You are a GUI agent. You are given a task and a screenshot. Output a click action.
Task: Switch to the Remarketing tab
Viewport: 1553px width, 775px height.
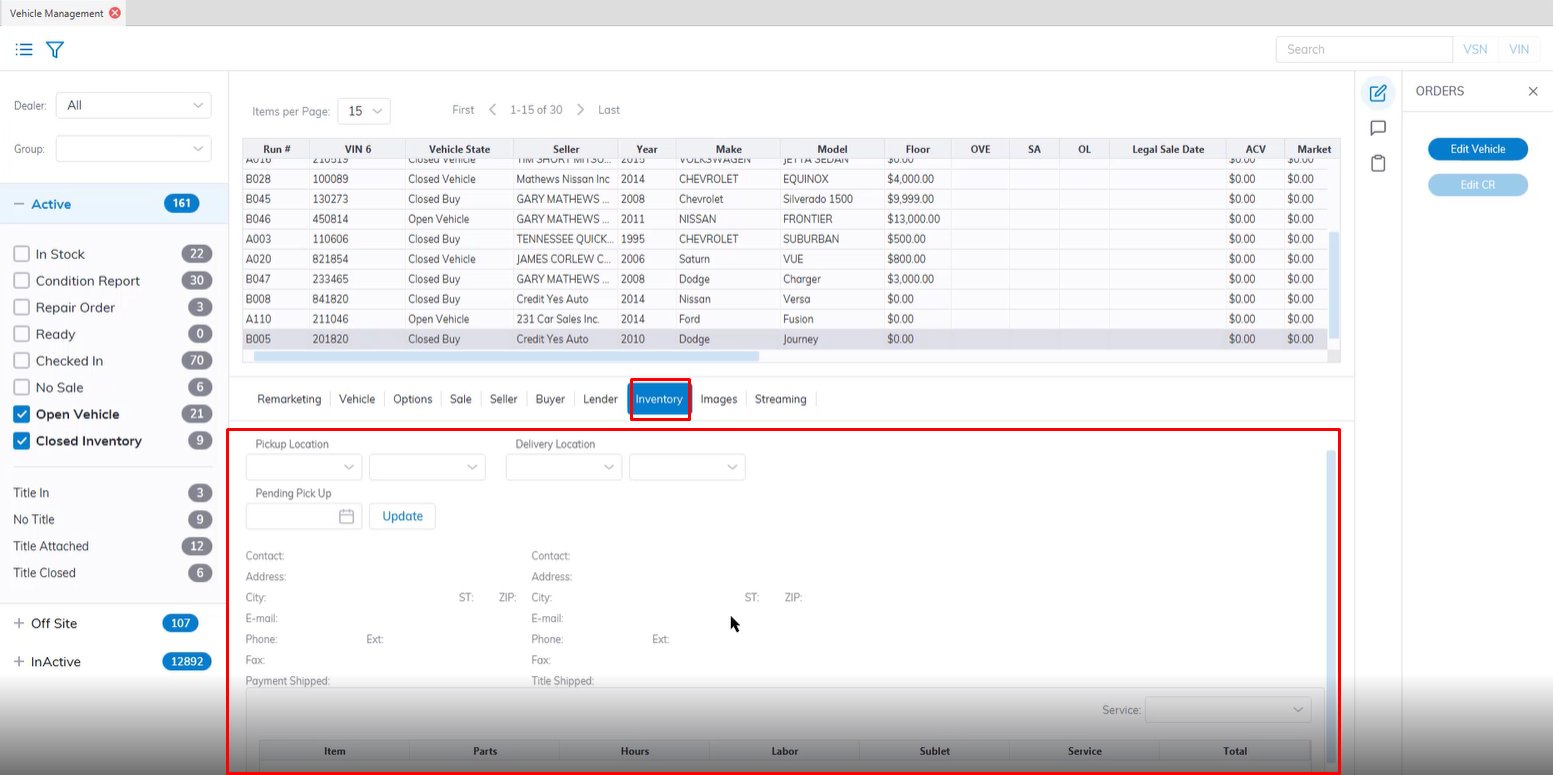(289, 399)
